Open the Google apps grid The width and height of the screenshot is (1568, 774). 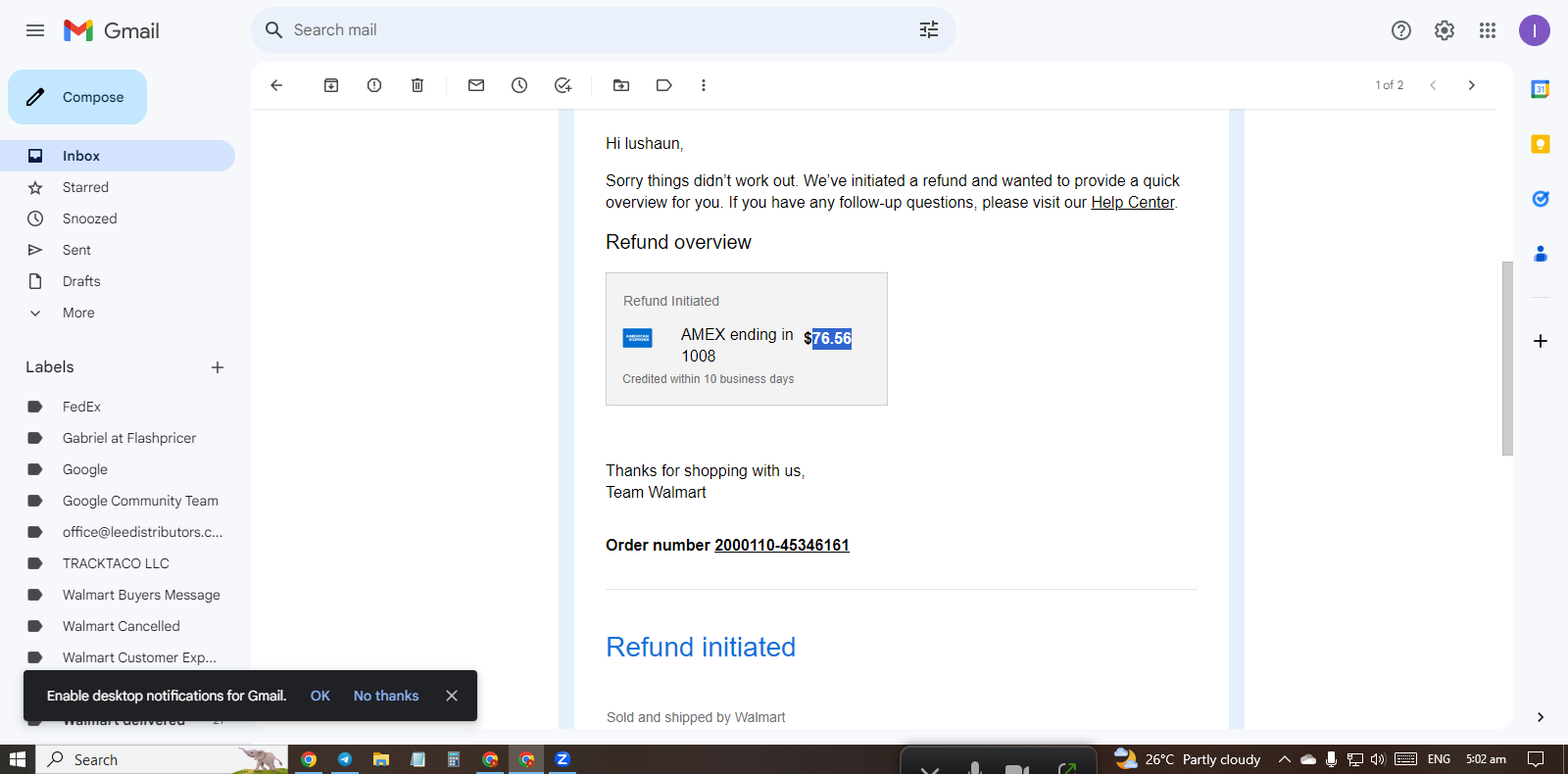click(1488, 30)
